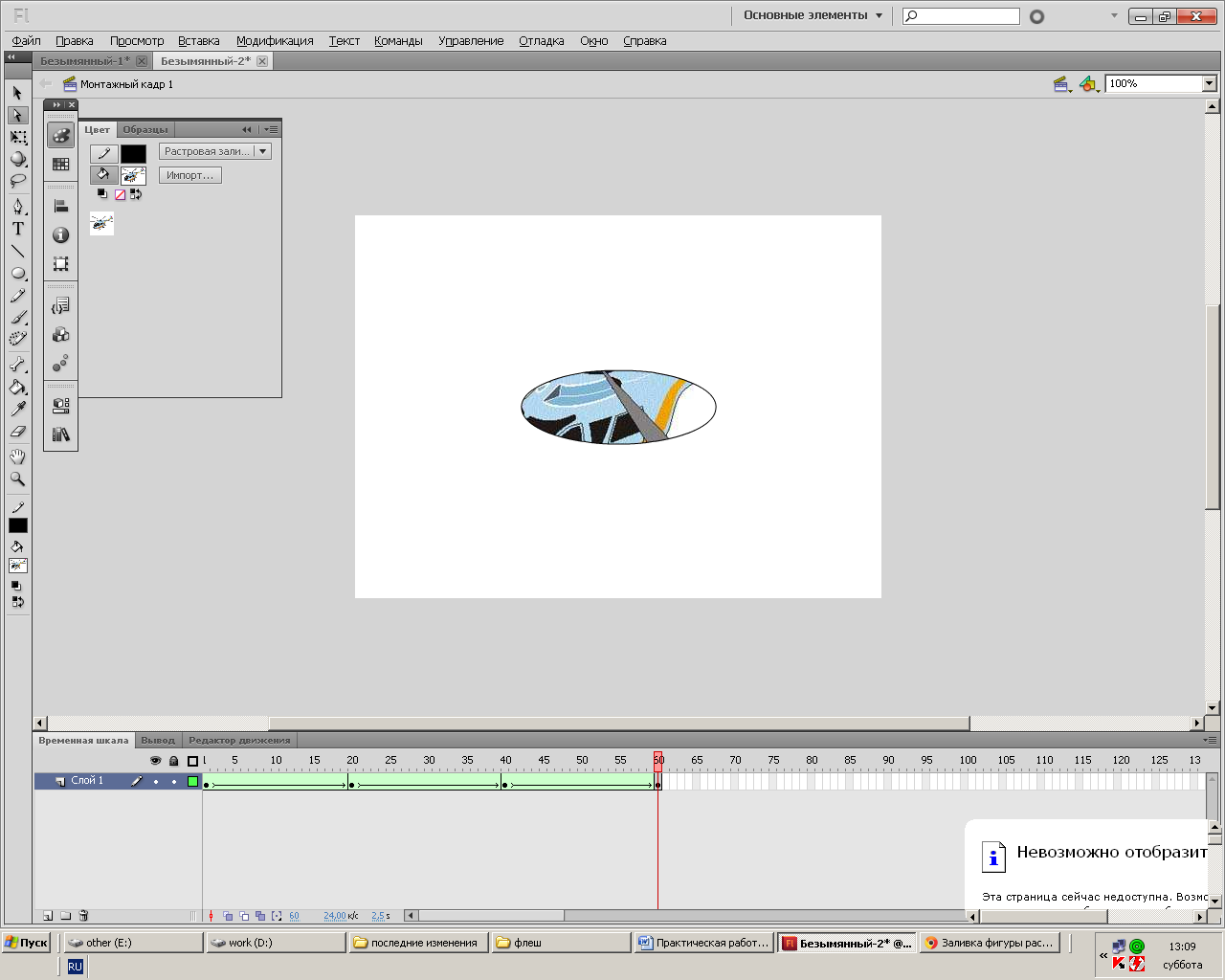Open the Color palette panel icon
The height and width of the screenshot is (980, 1225).
(x=60, y=135)
